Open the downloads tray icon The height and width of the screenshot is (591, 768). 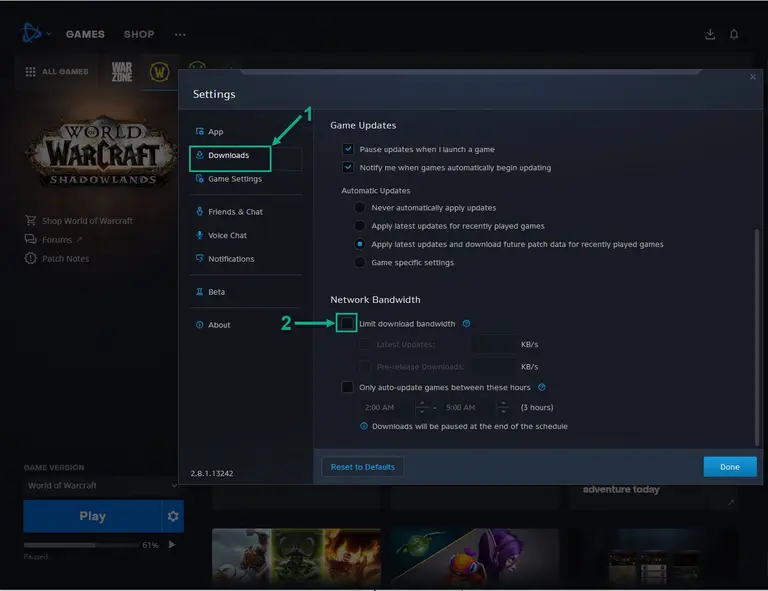pos(710,34)
